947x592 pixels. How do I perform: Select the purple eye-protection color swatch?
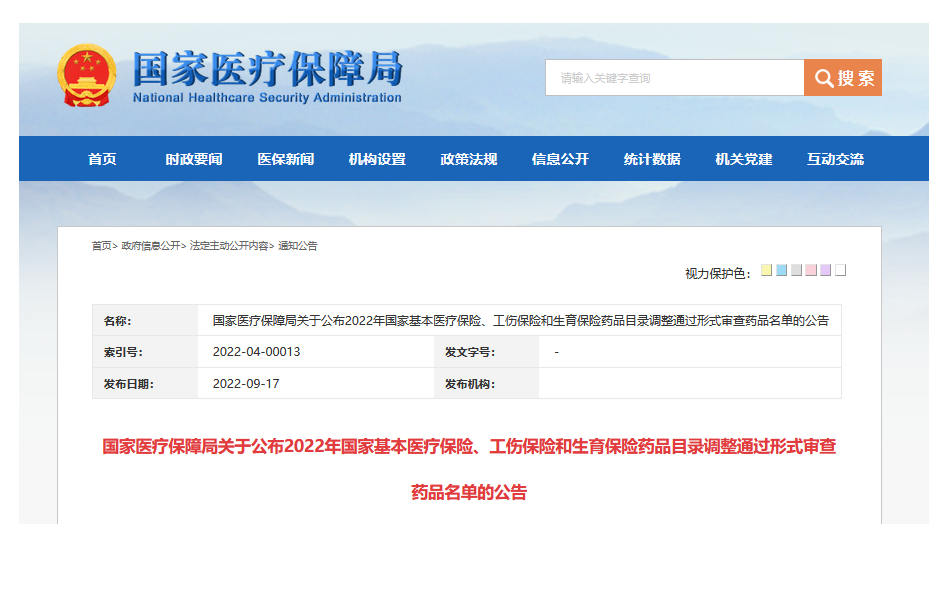(x=826, y=270)
